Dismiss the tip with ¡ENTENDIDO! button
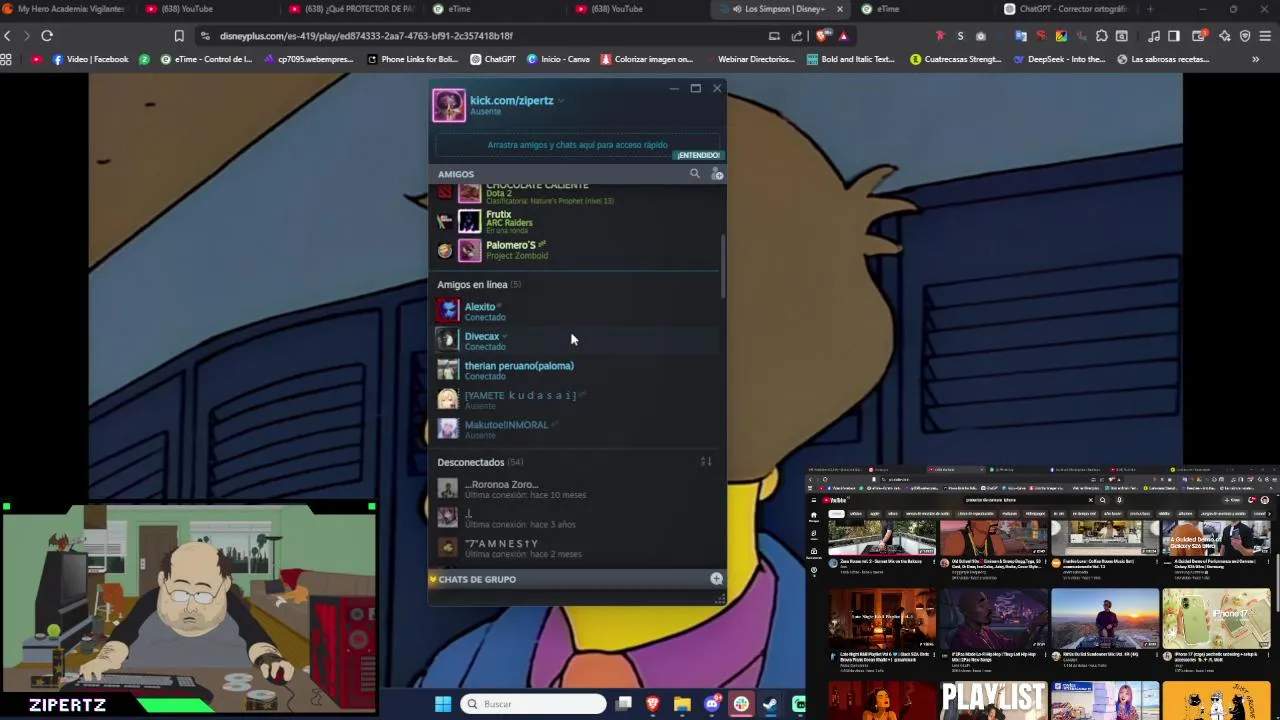1280x720 pixels. 698,155
